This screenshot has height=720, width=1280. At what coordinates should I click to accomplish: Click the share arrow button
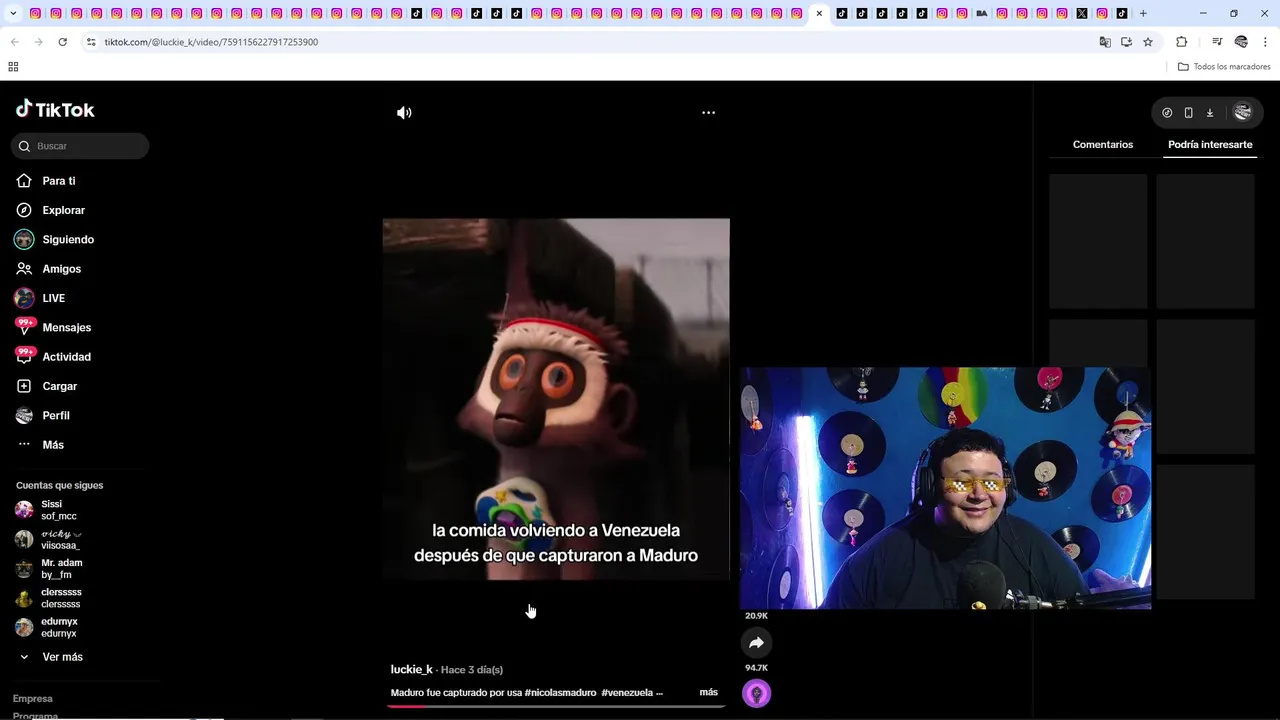coord(756,643)
